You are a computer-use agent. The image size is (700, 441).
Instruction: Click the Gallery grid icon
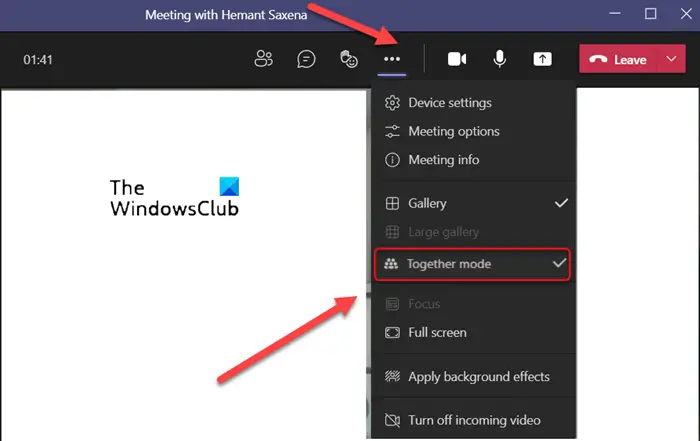[392, 204]
